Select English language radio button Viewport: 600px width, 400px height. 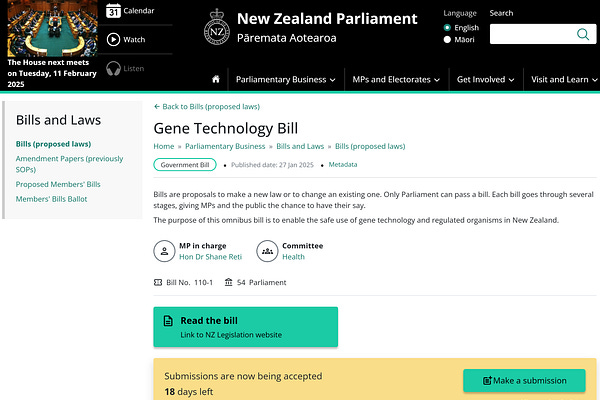pos(447,28)
